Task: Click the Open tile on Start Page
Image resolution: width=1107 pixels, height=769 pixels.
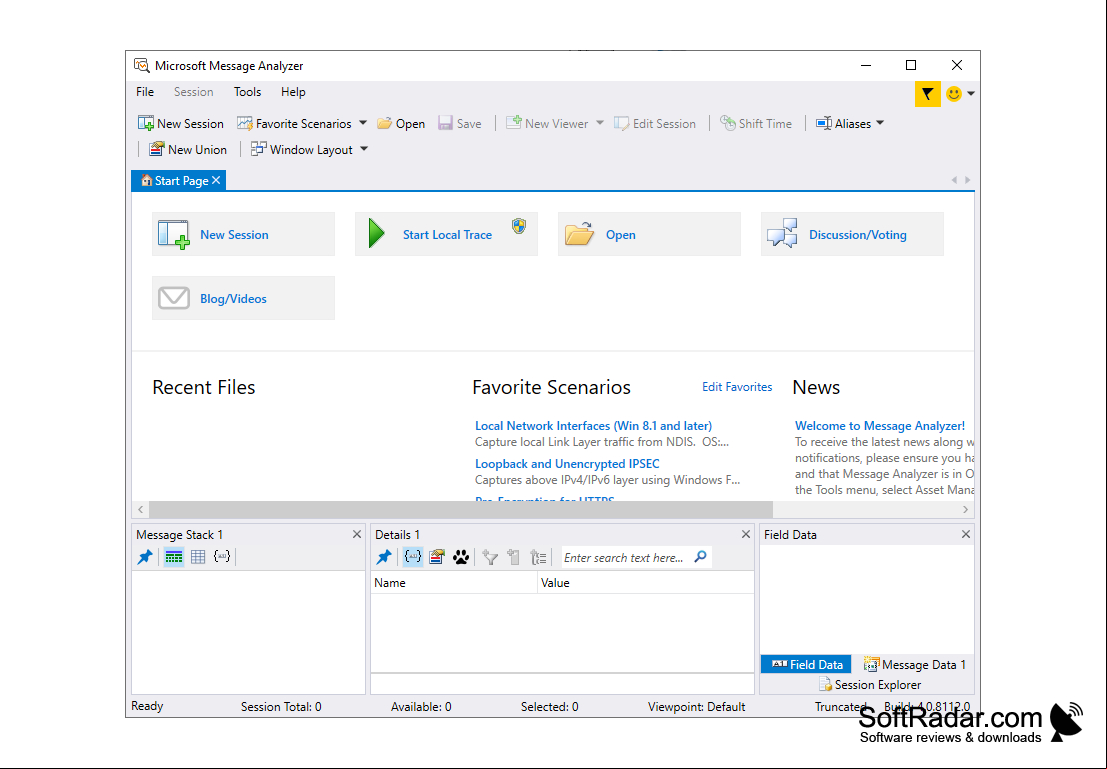Action: 650,234
